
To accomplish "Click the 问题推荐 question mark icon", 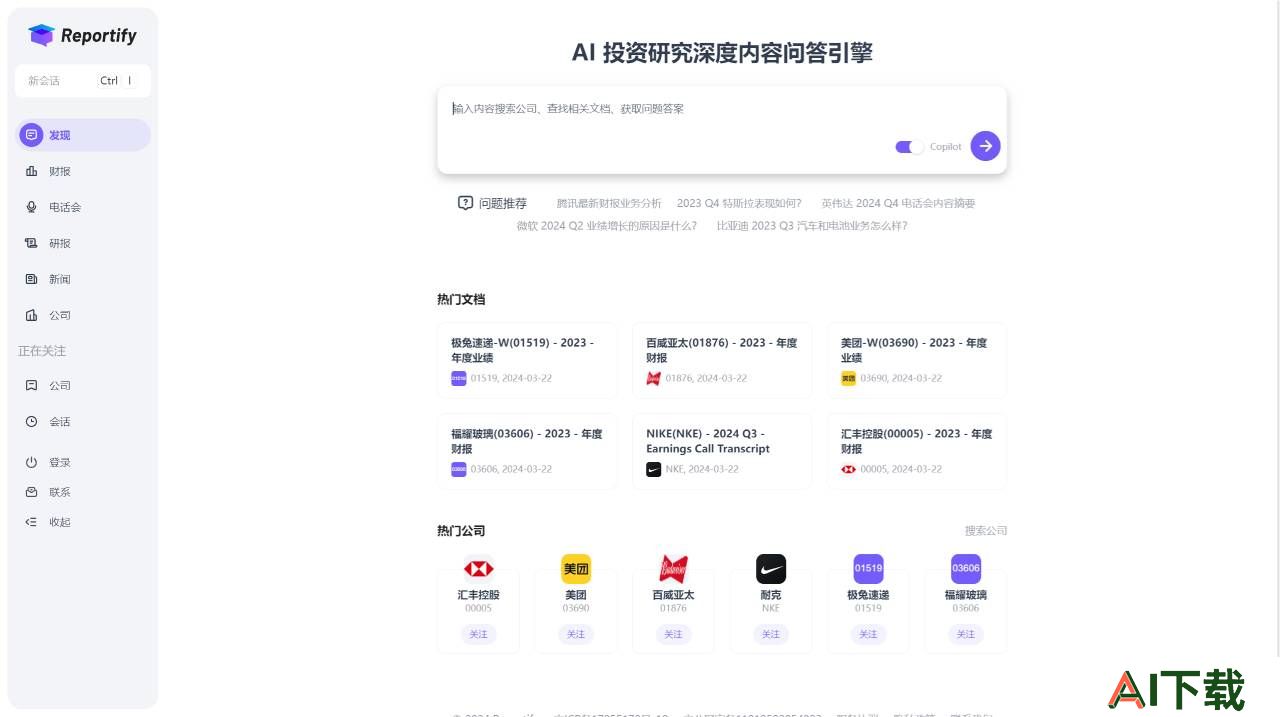I will click(465, 203).
